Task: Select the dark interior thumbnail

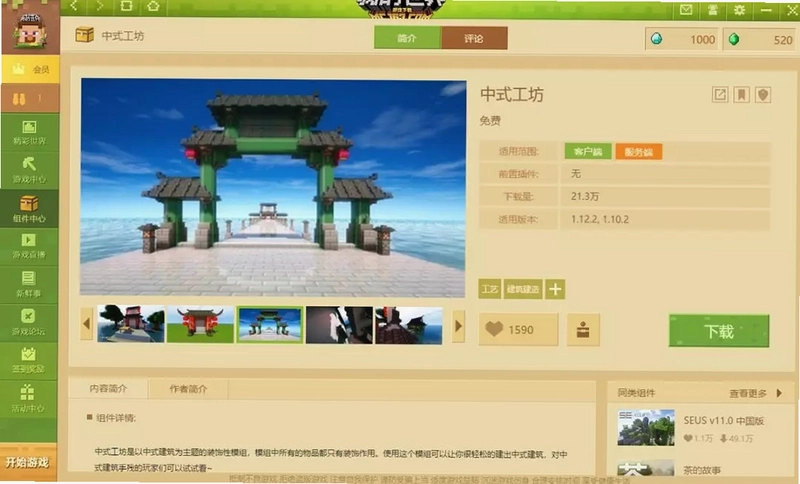Action: coord(339,325)
